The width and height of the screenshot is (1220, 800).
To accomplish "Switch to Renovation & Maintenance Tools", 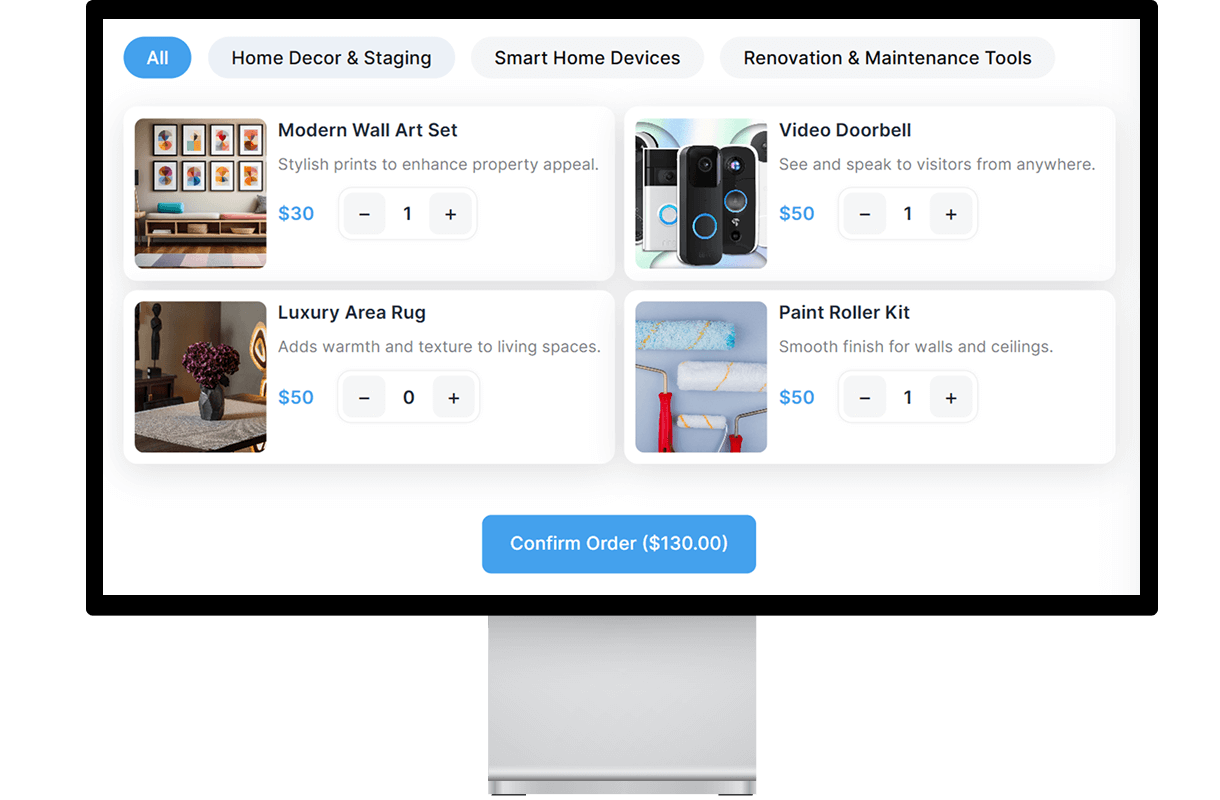I will click(887, 58).
